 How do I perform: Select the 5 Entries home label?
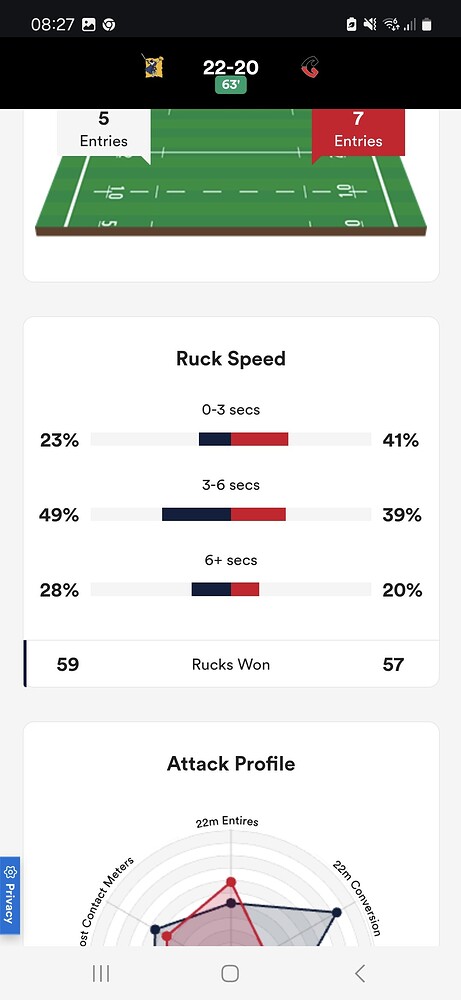pos(104,130)
